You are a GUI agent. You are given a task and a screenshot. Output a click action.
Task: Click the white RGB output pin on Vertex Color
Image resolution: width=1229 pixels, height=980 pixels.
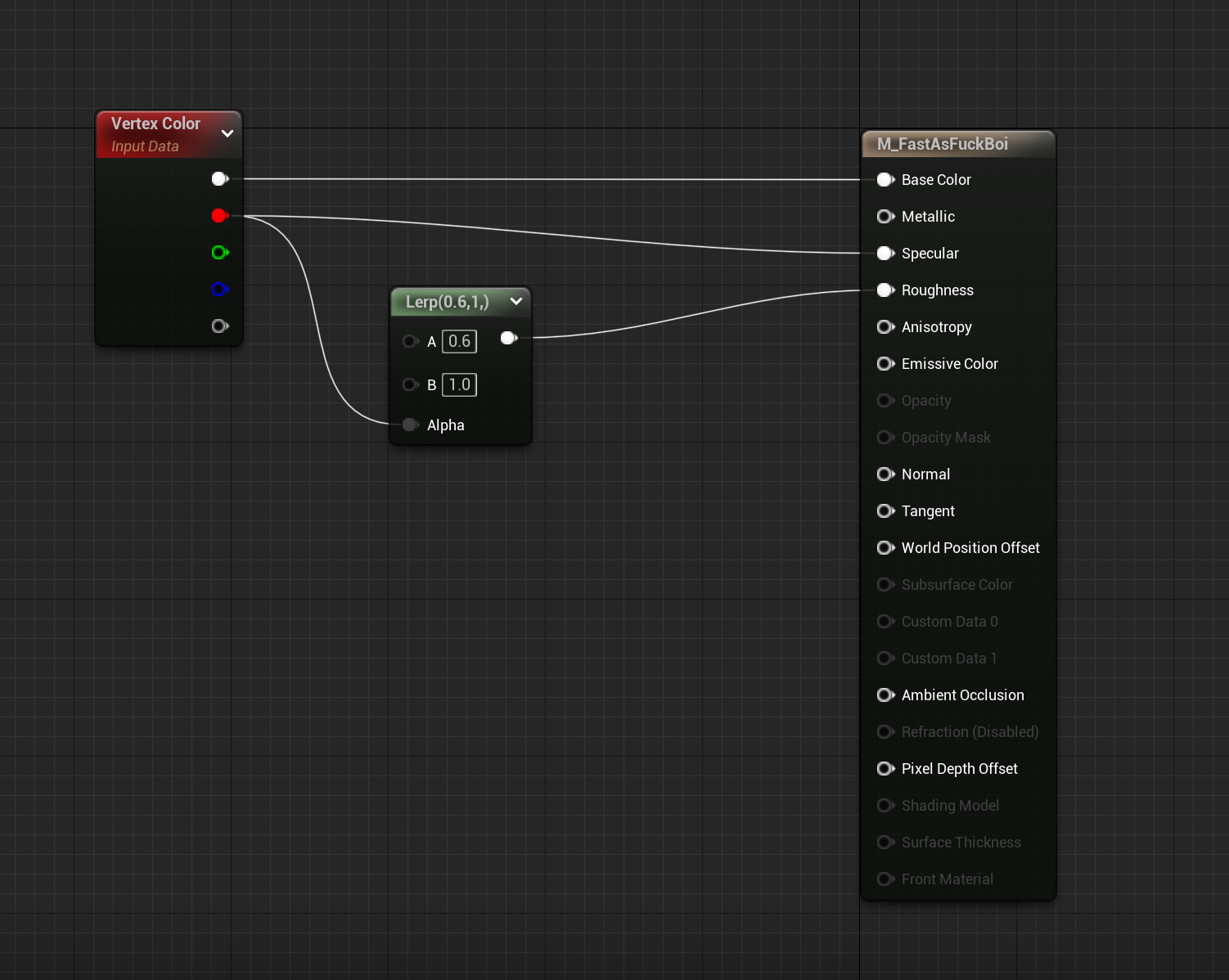(219, 179)
